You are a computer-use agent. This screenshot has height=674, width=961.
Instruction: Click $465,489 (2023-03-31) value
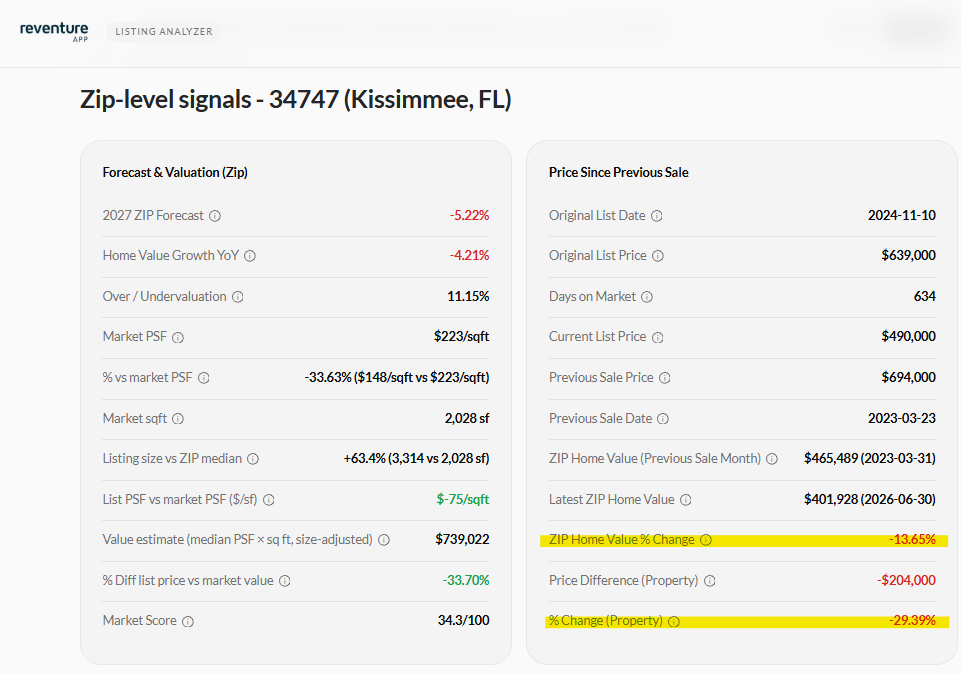(x=870, y=458)
